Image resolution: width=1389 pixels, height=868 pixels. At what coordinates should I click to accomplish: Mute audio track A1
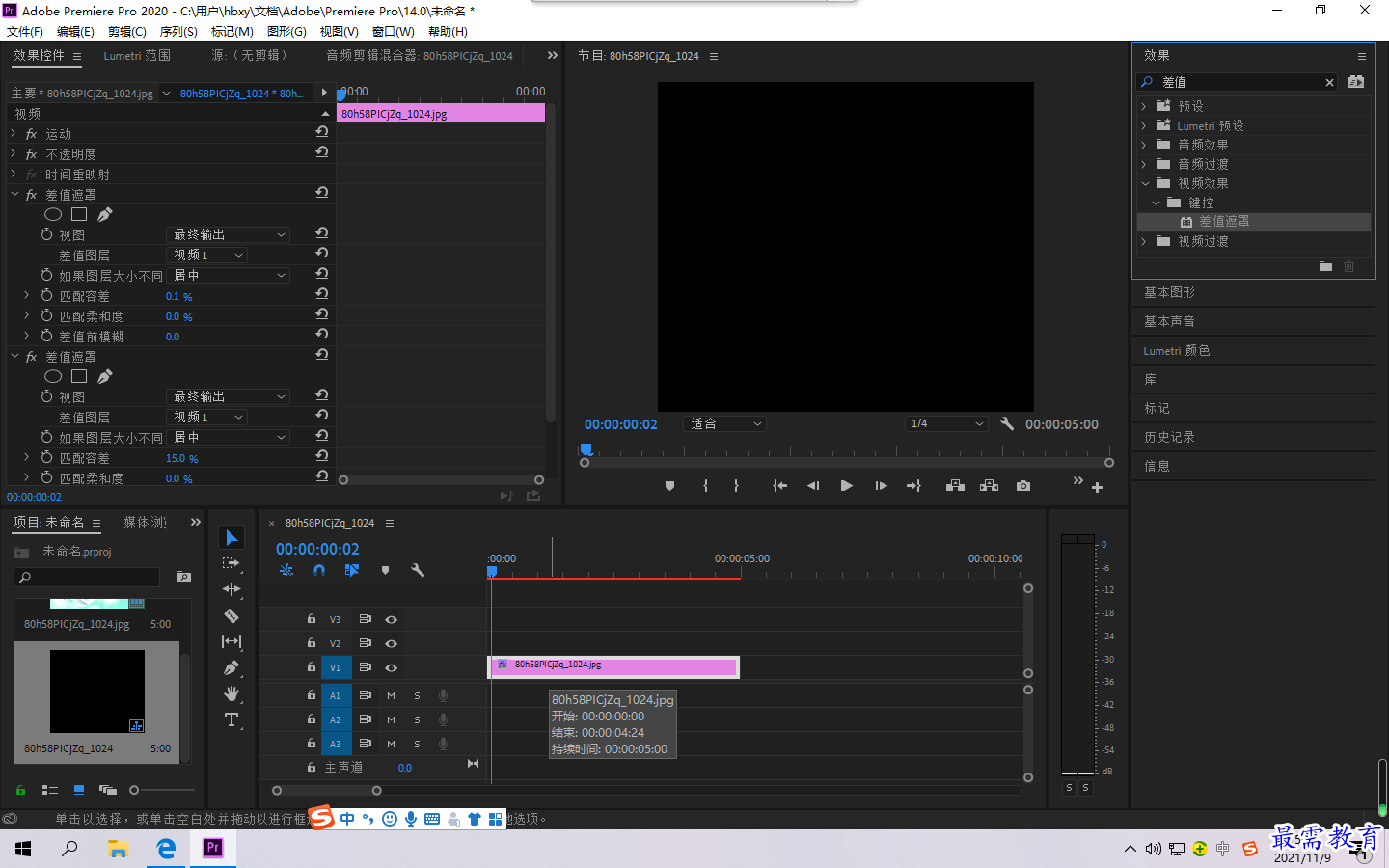click(391, 695)
